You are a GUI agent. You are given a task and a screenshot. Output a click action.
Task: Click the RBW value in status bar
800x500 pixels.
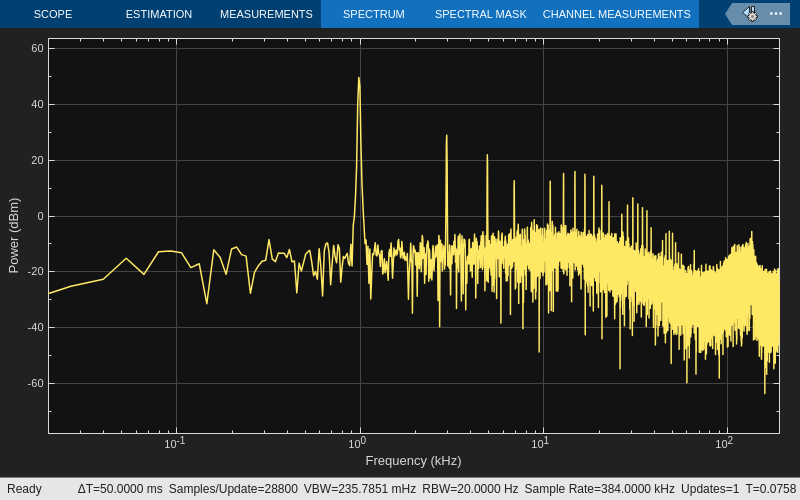pyautogui.click(x=470, y=489)
